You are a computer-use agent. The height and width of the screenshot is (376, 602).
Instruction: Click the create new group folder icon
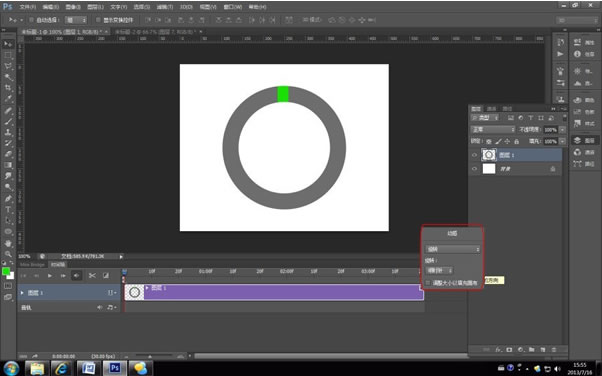[532, 349]
